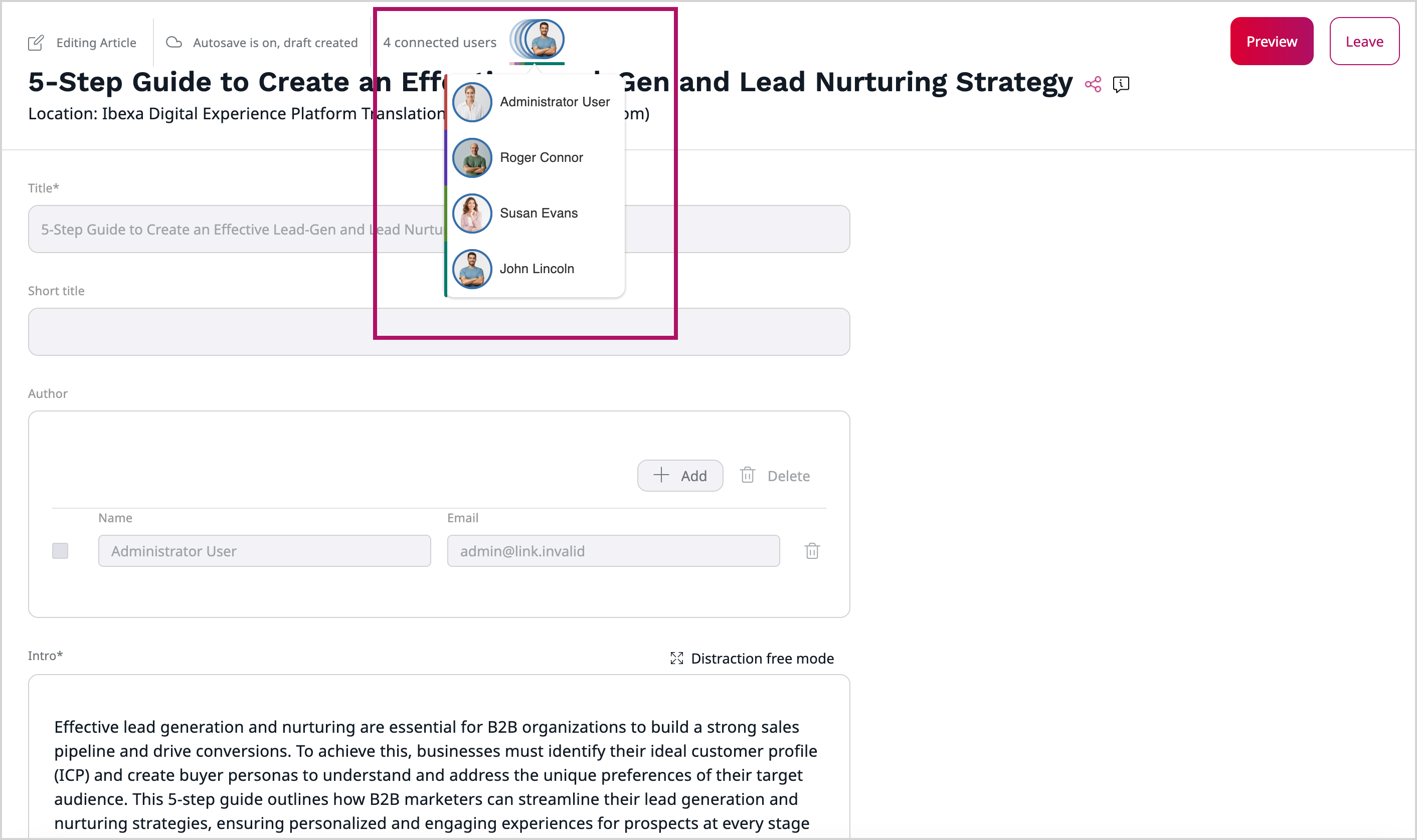The height and width of the screenshot is (840, 1417).
Task: Tick the author row checkbox
Action: coord(60,551)
